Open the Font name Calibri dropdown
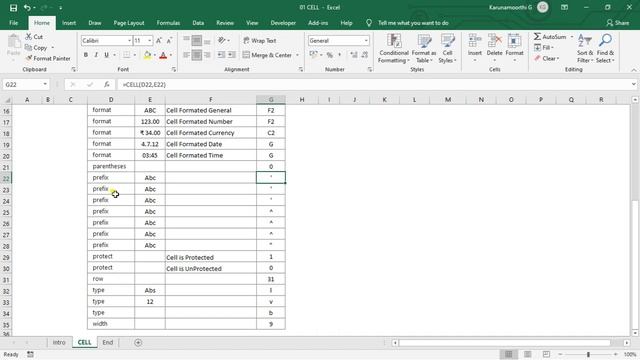The width and height of the screenshot is (640, 360). click(129, 40)
